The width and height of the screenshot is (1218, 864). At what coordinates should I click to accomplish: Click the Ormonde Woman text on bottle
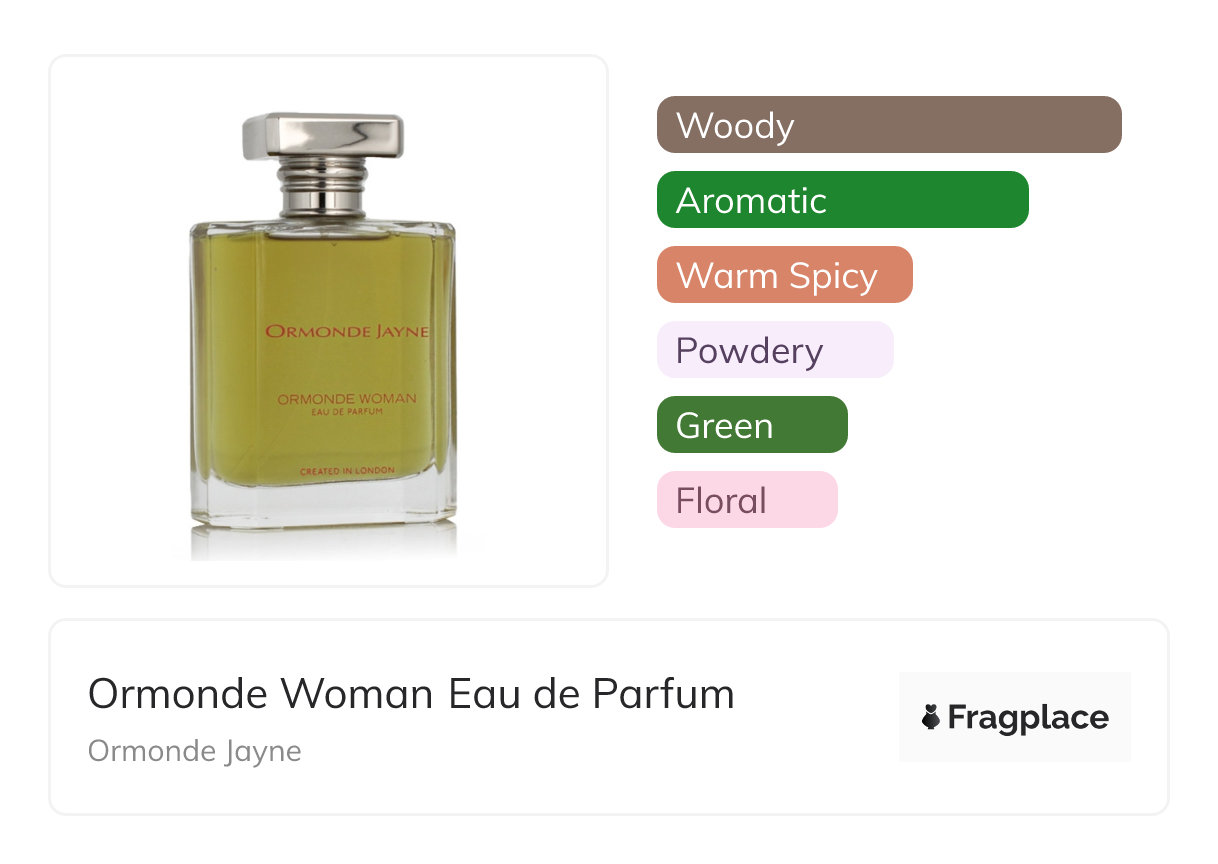pyautogui.click(x=347, y=399)
